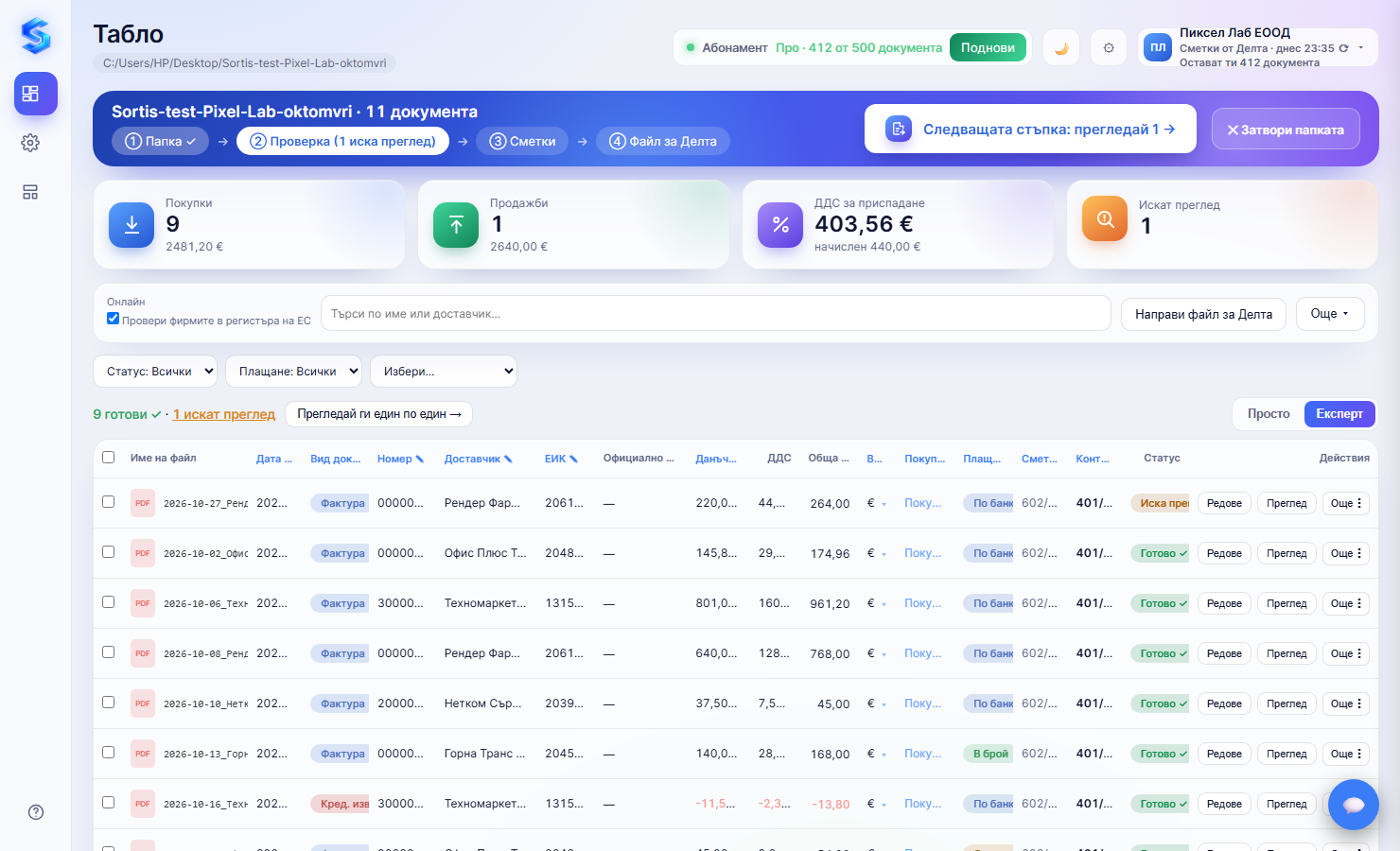Sort by the Доставчик column header
The image size is (1400, 851).
pyautogui.click(x=478, y=459)
